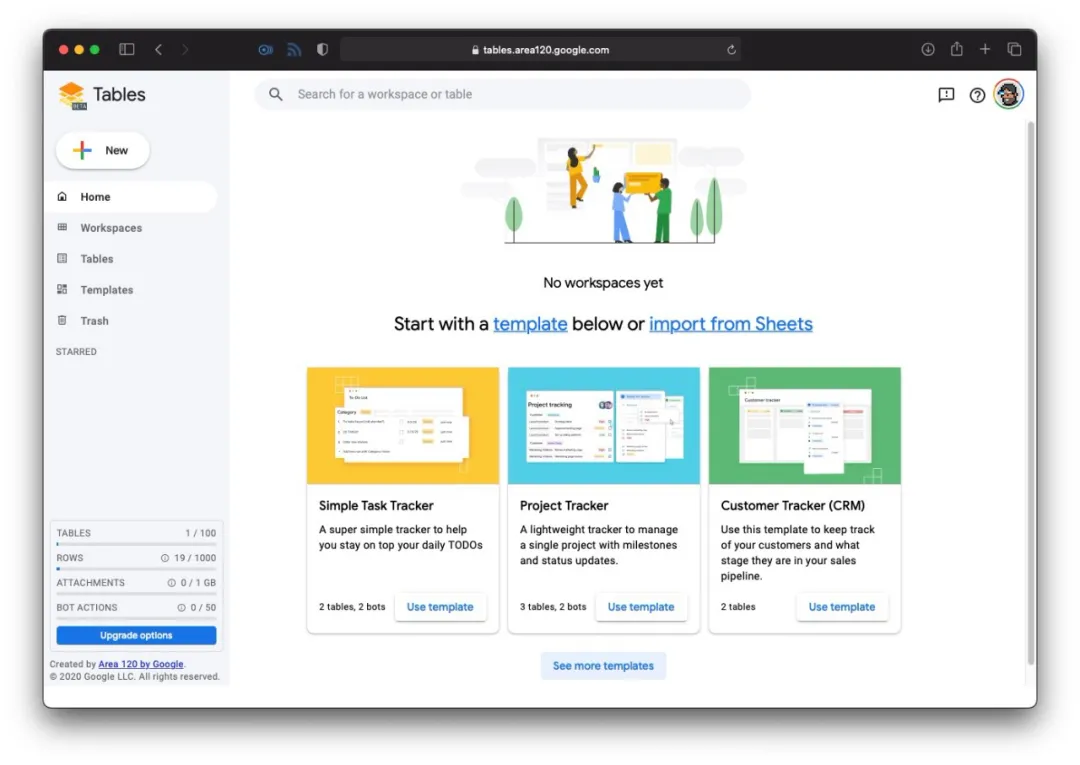1080x765 pixels.
Task: Click the page vertical scrollbar
Action: pos(1031,392)
